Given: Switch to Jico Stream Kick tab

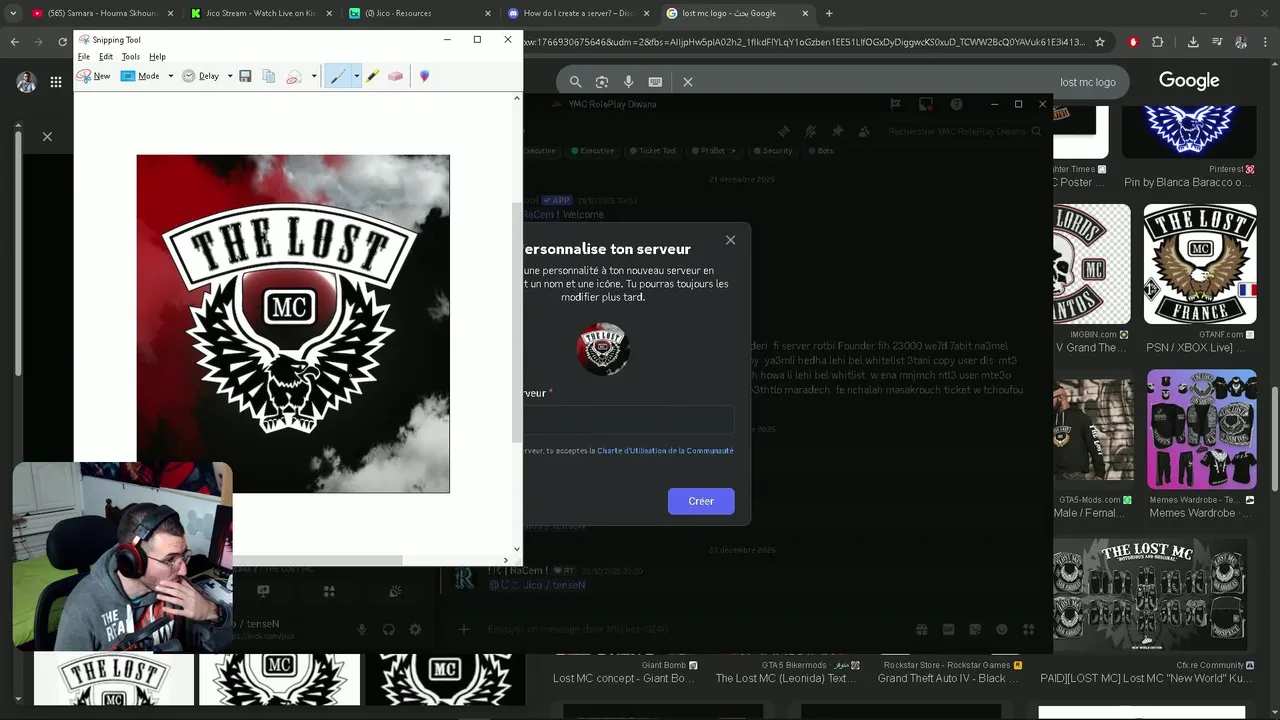Looking at the screenshot, I should point(262,13).
